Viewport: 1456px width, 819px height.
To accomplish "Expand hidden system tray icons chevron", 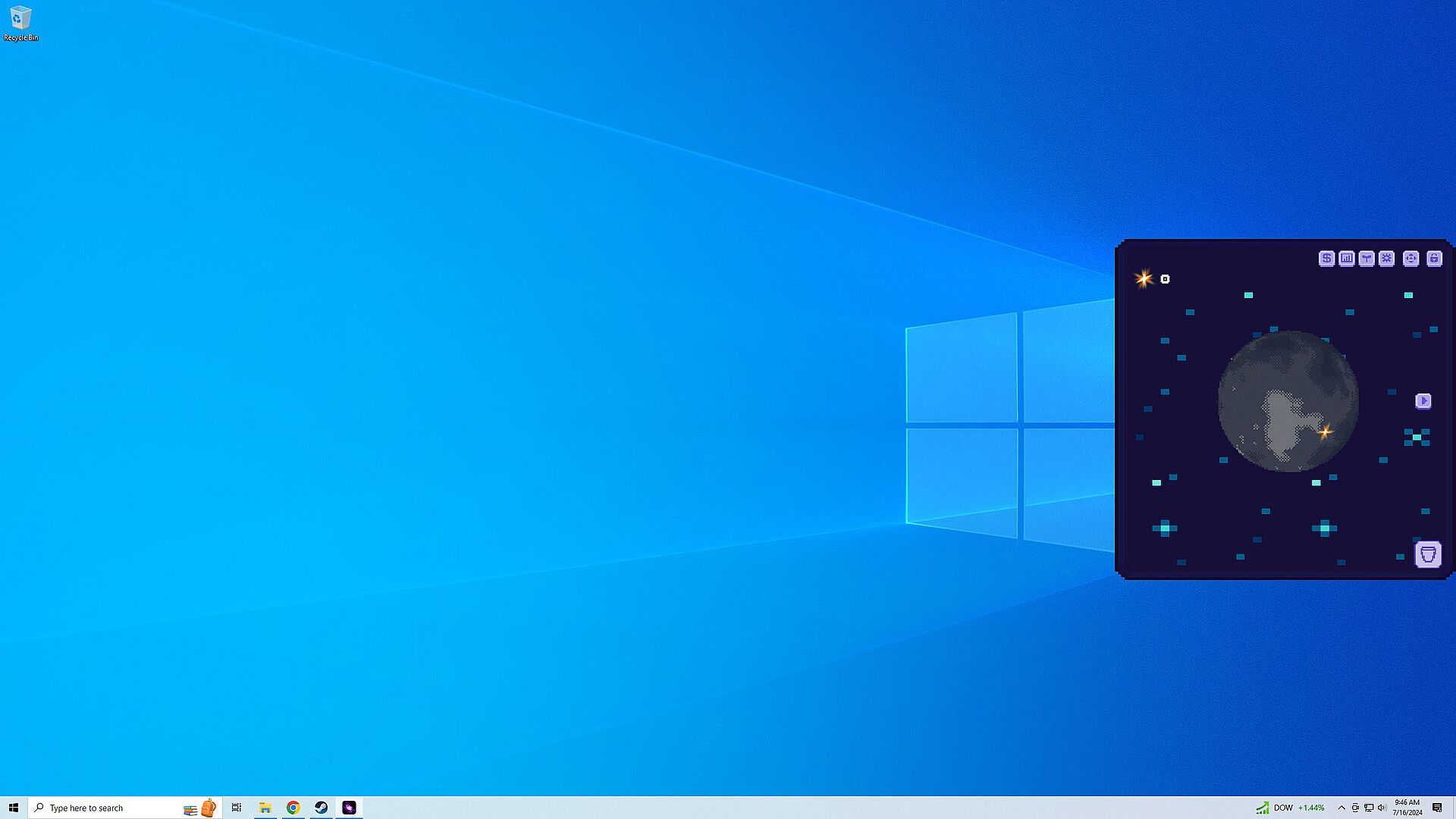I will pyautogui.click(x=1341, y=808).
